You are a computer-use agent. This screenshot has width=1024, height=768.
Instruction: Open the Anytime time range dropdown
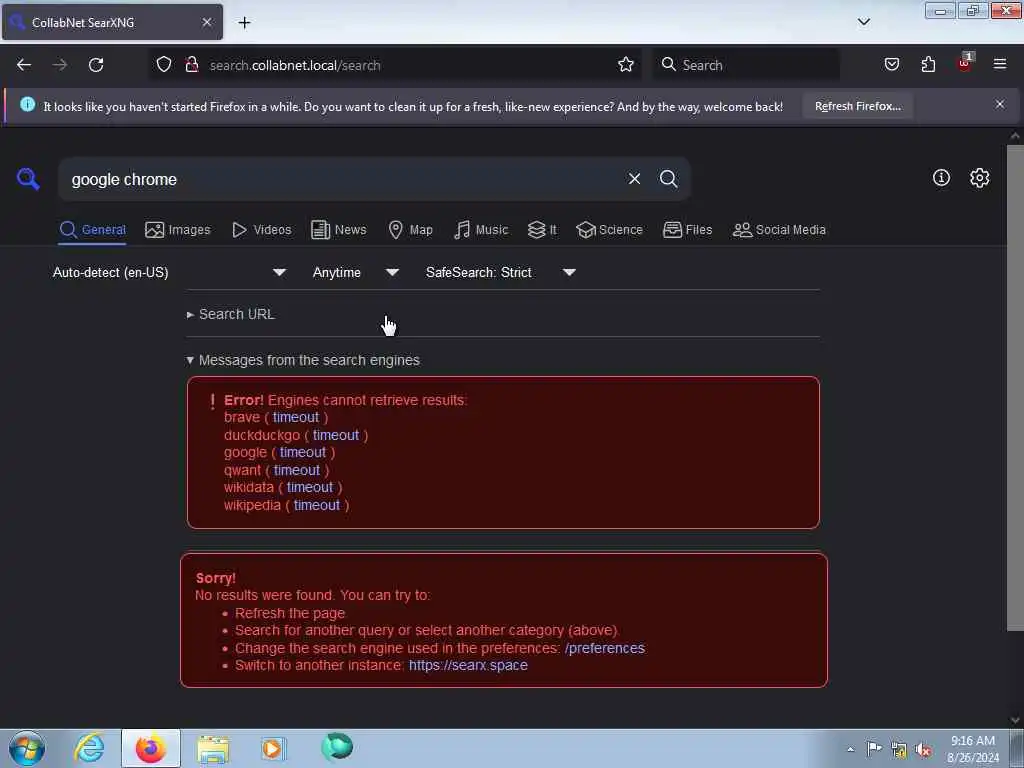(x=355, y=272)
